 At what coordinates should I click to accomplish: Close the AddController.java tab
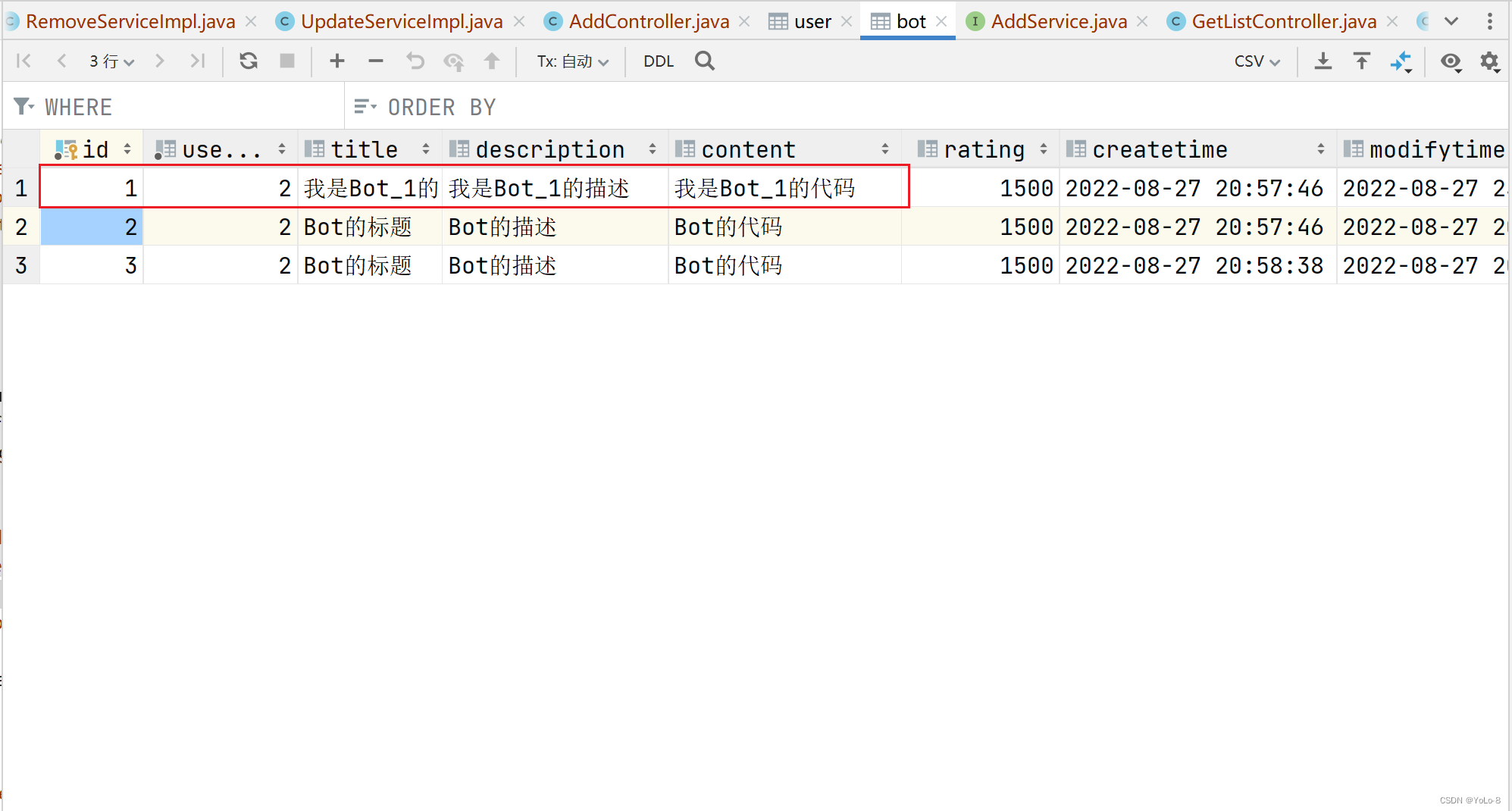(x=744, y=21)
